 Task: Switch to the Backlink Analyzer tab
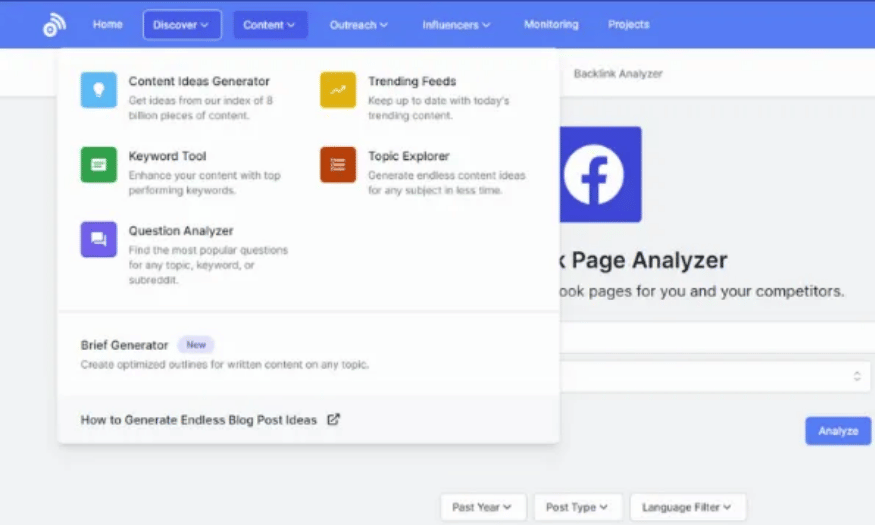[618, 74]
